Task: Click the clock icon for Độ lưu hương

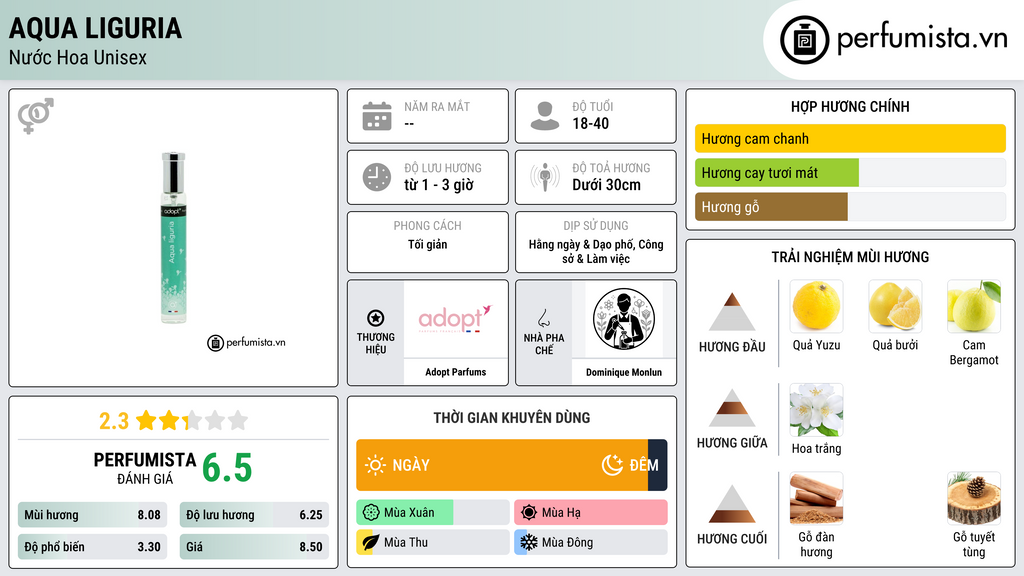Action: tap(377, 177)
